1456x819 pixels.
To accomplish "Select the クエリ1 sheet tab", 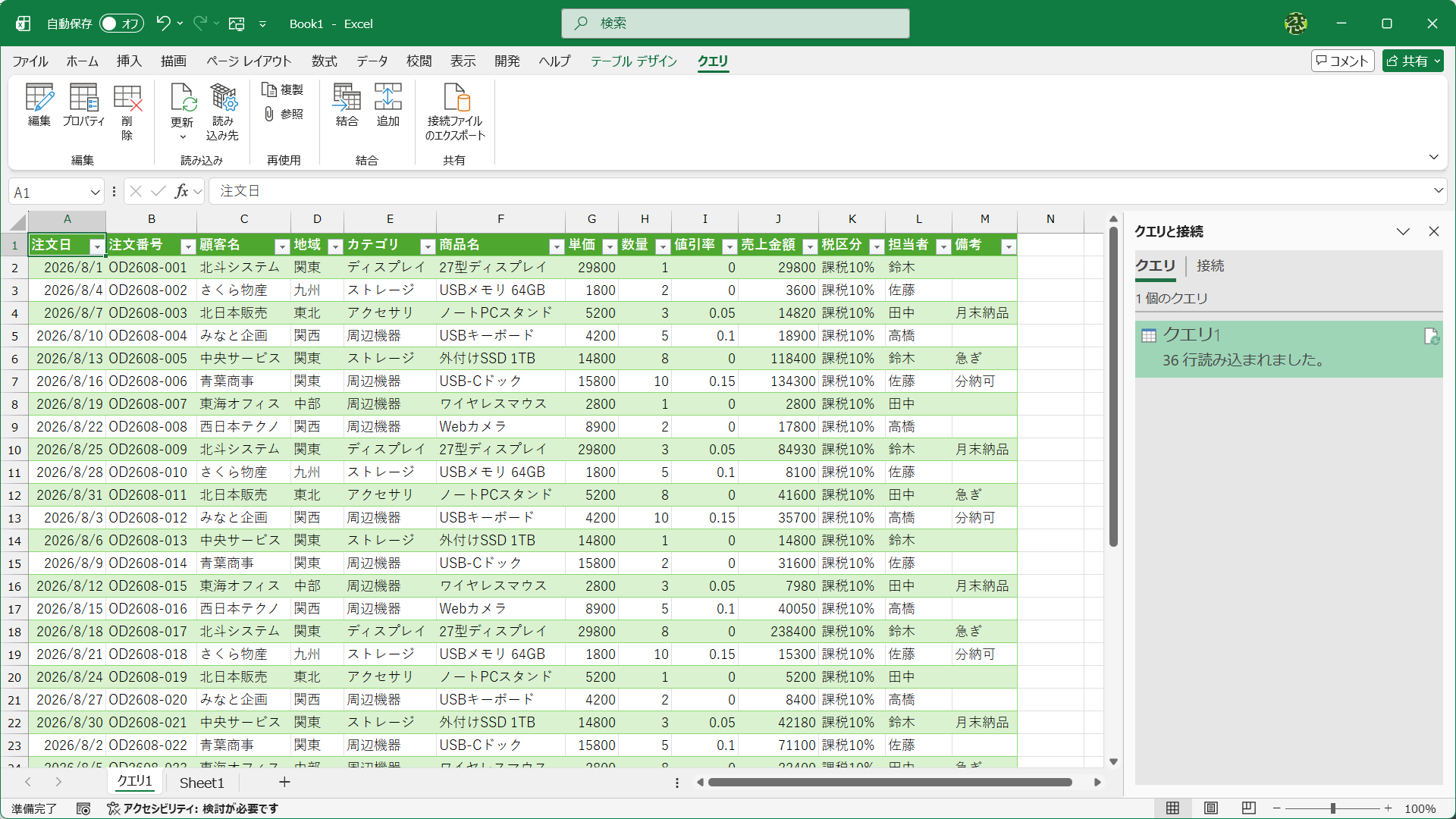I will click(x=134, y=781).
